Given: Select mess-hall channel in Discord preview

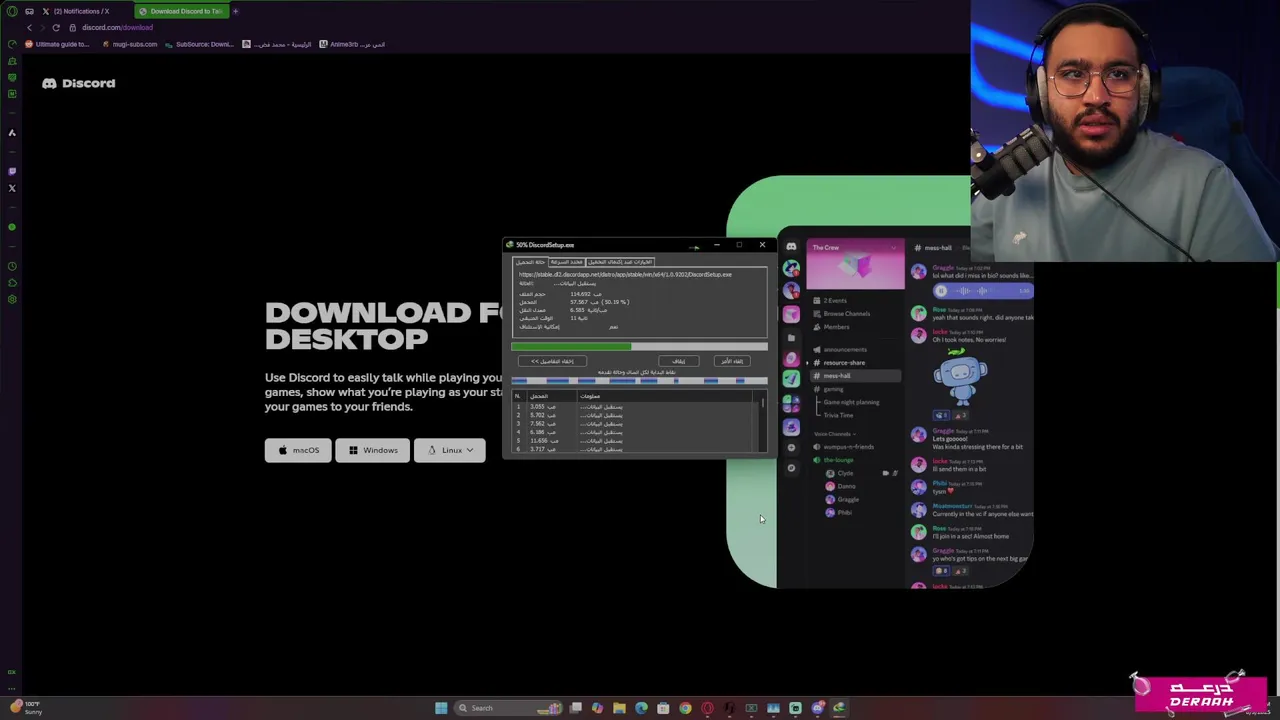Looking at the screenshot, I should click(856, 376).
